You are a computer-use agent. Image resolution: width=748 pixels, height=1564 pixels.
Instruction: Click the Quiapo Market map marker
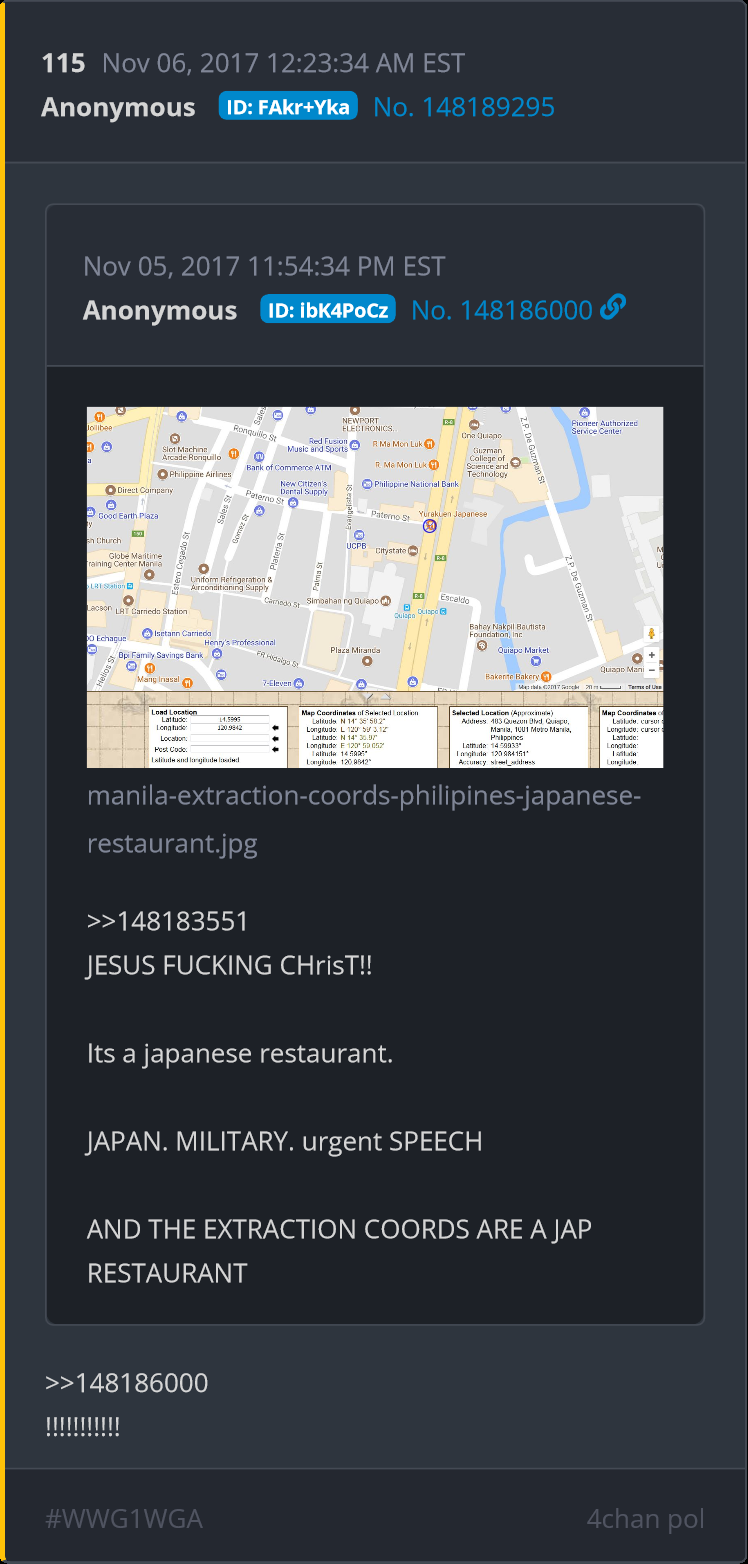click(537, 660)
